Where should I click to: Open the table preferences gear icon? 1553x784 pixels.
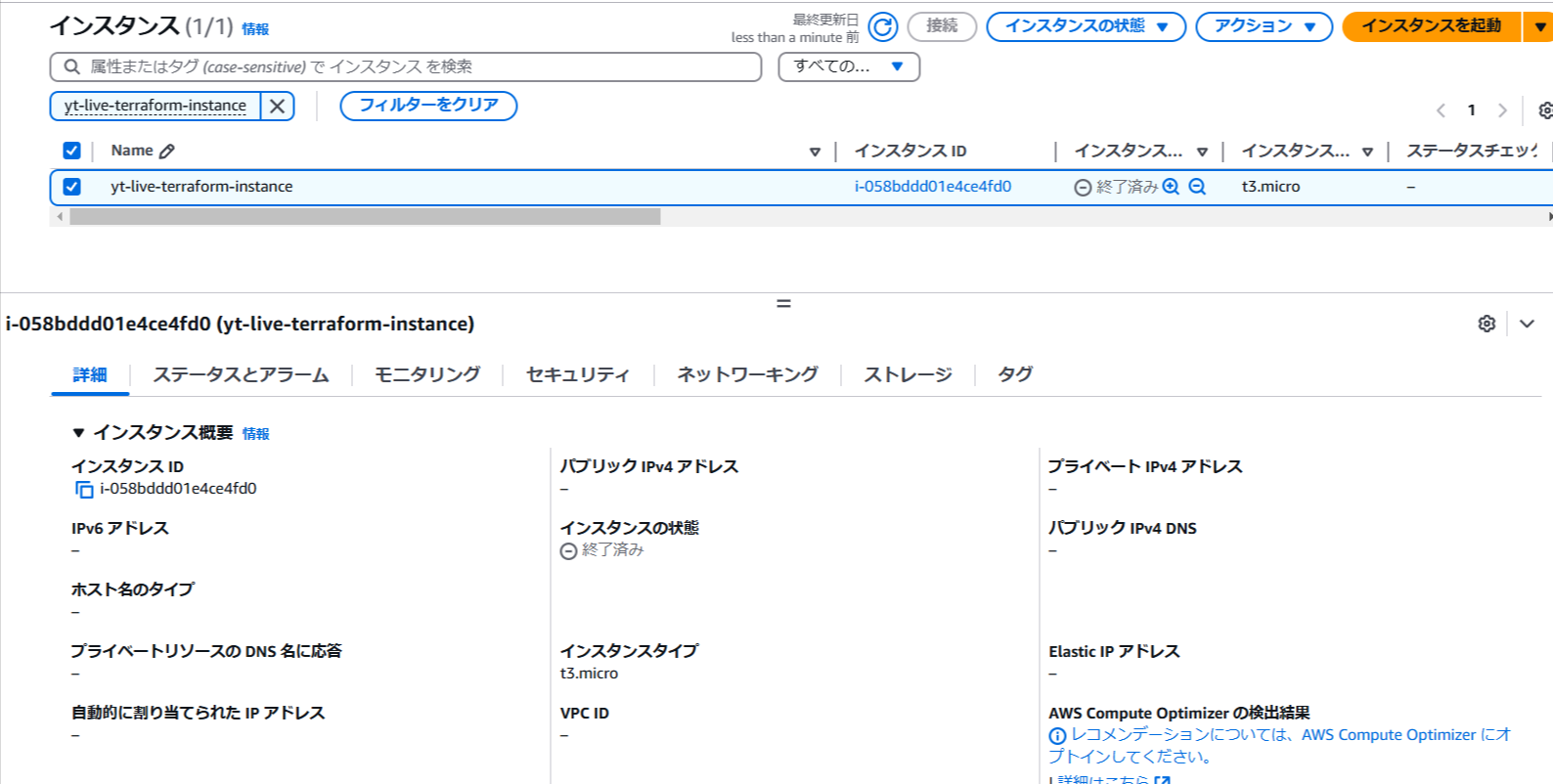[1545, 110]
